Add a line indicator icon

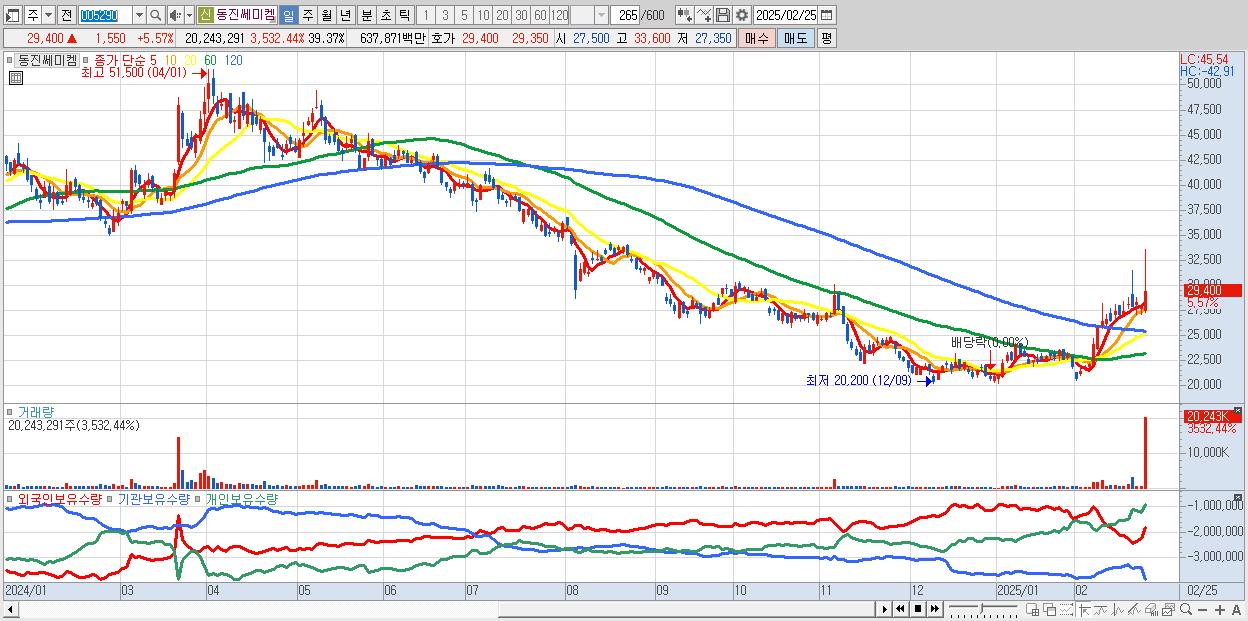pos(704,15)
